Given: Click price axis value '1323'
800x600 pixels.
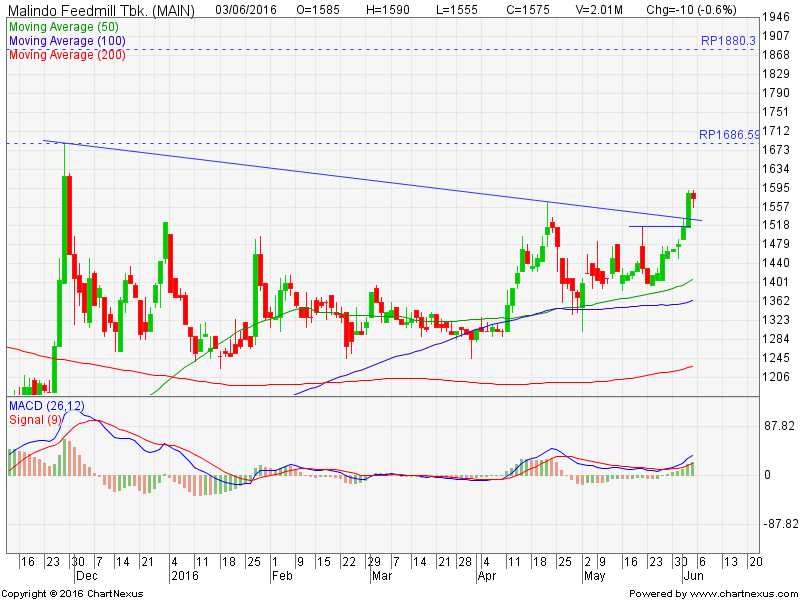Looking at the screenshot, I should click(776, 320).
